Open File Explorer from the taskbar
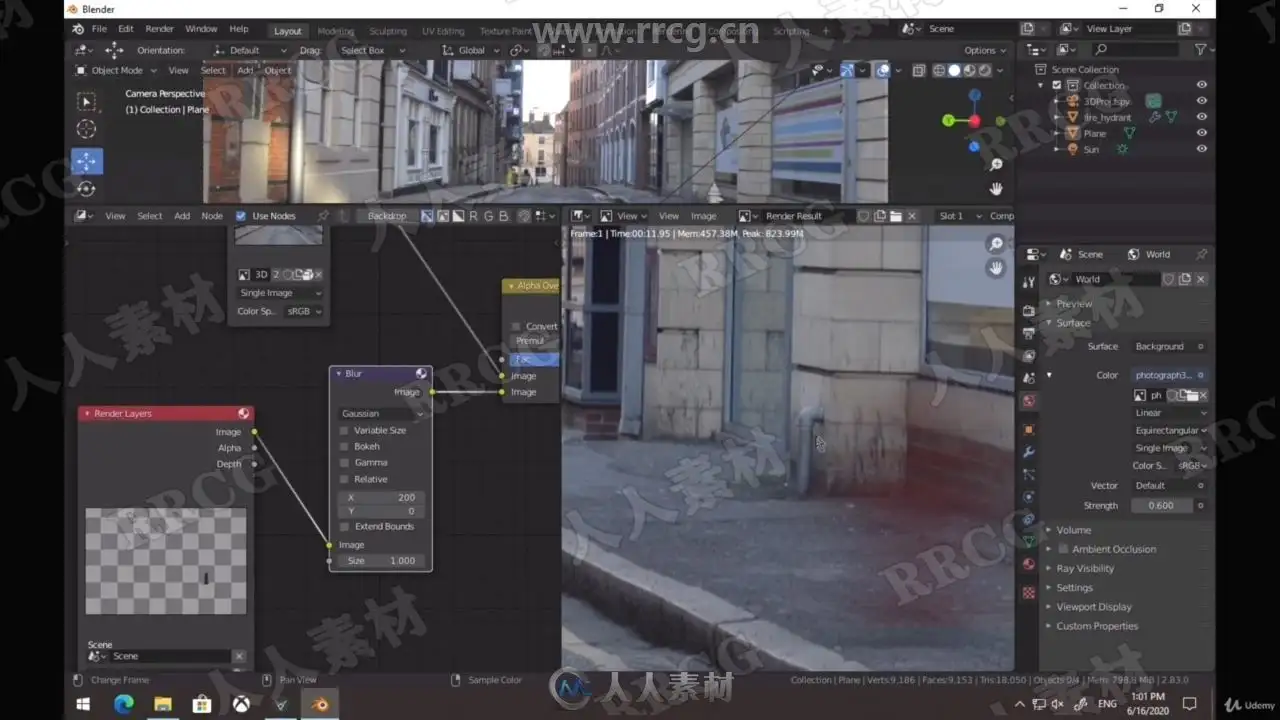This screenshot has height=720, width=1280. (x=162, y=704)
